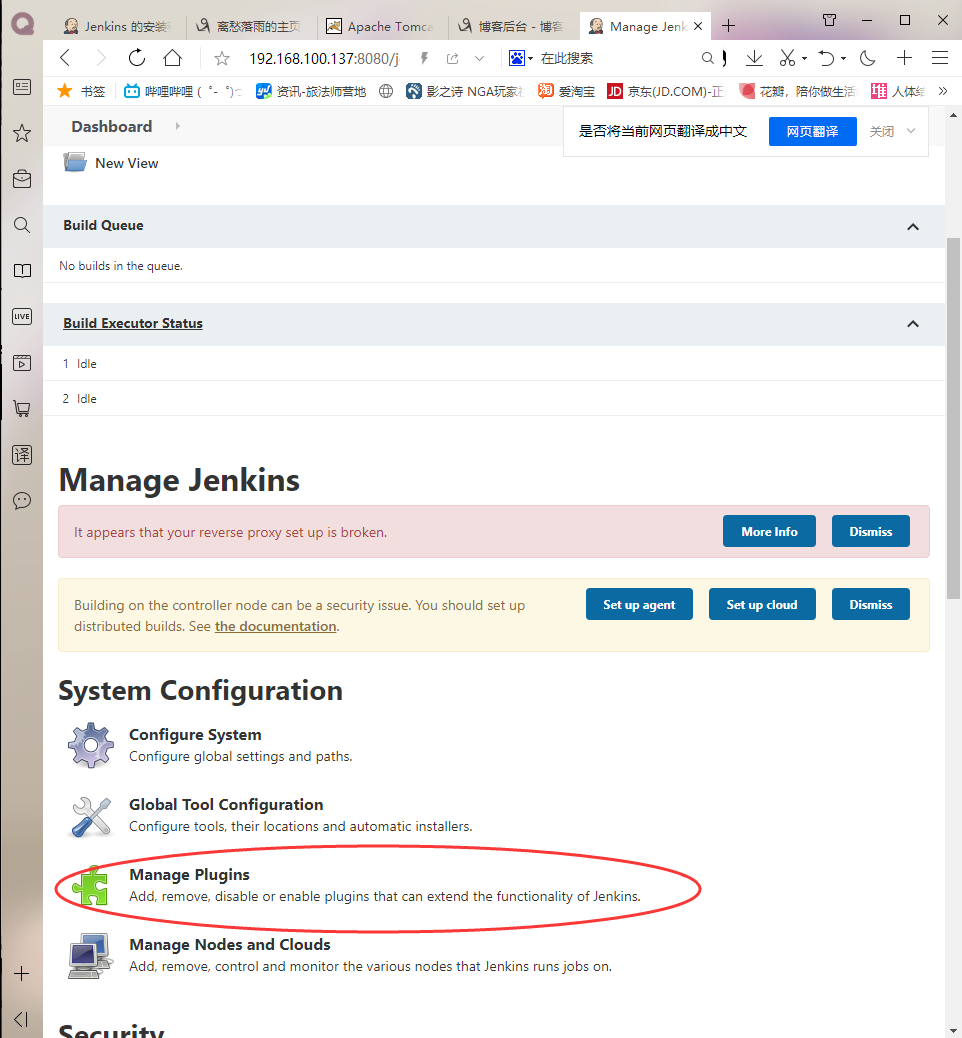
Task: Close the Manage Jenkins tab
Action: click(x=698, y=26)
